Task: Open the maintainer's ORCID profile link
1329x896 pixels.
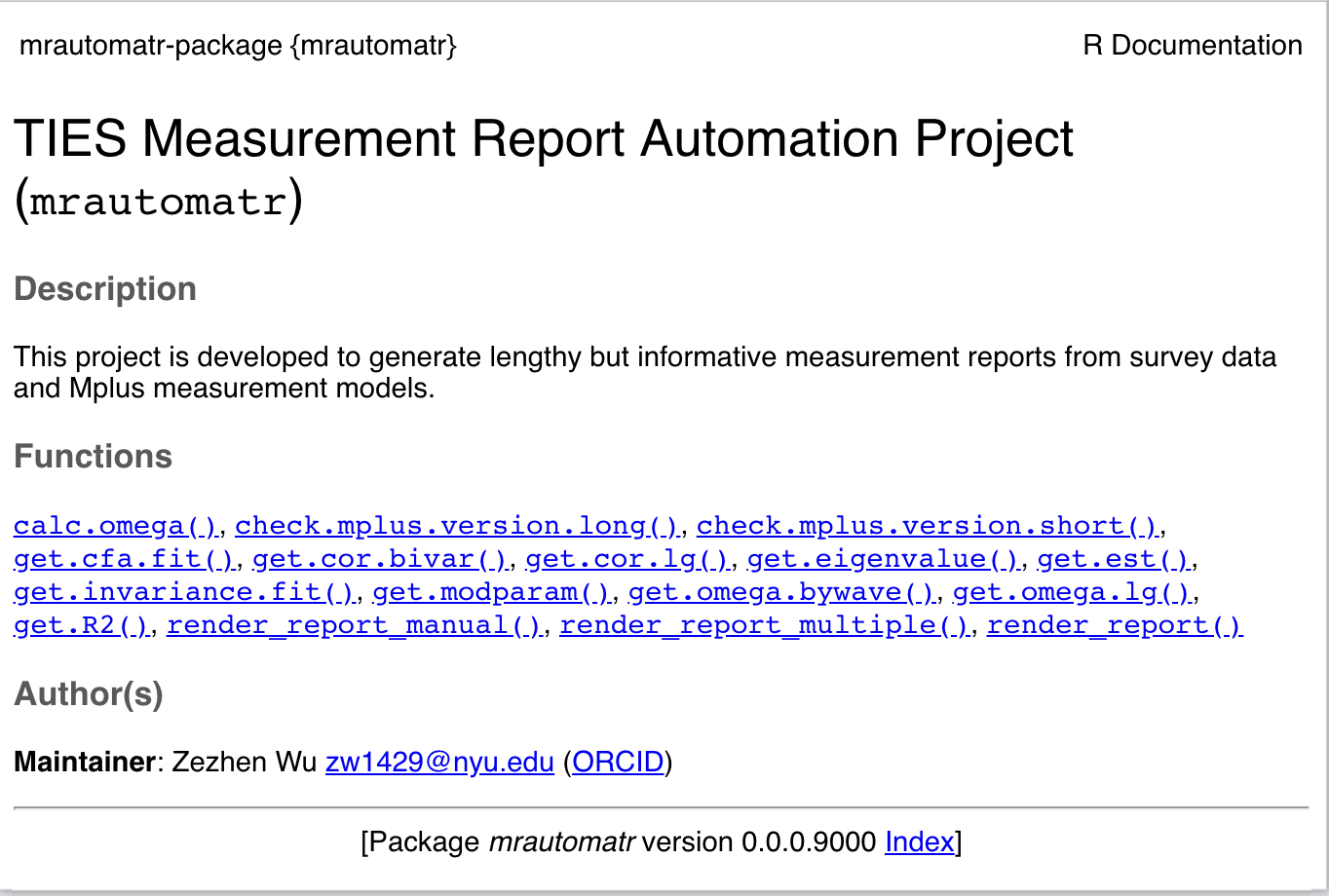Action: 618,762
